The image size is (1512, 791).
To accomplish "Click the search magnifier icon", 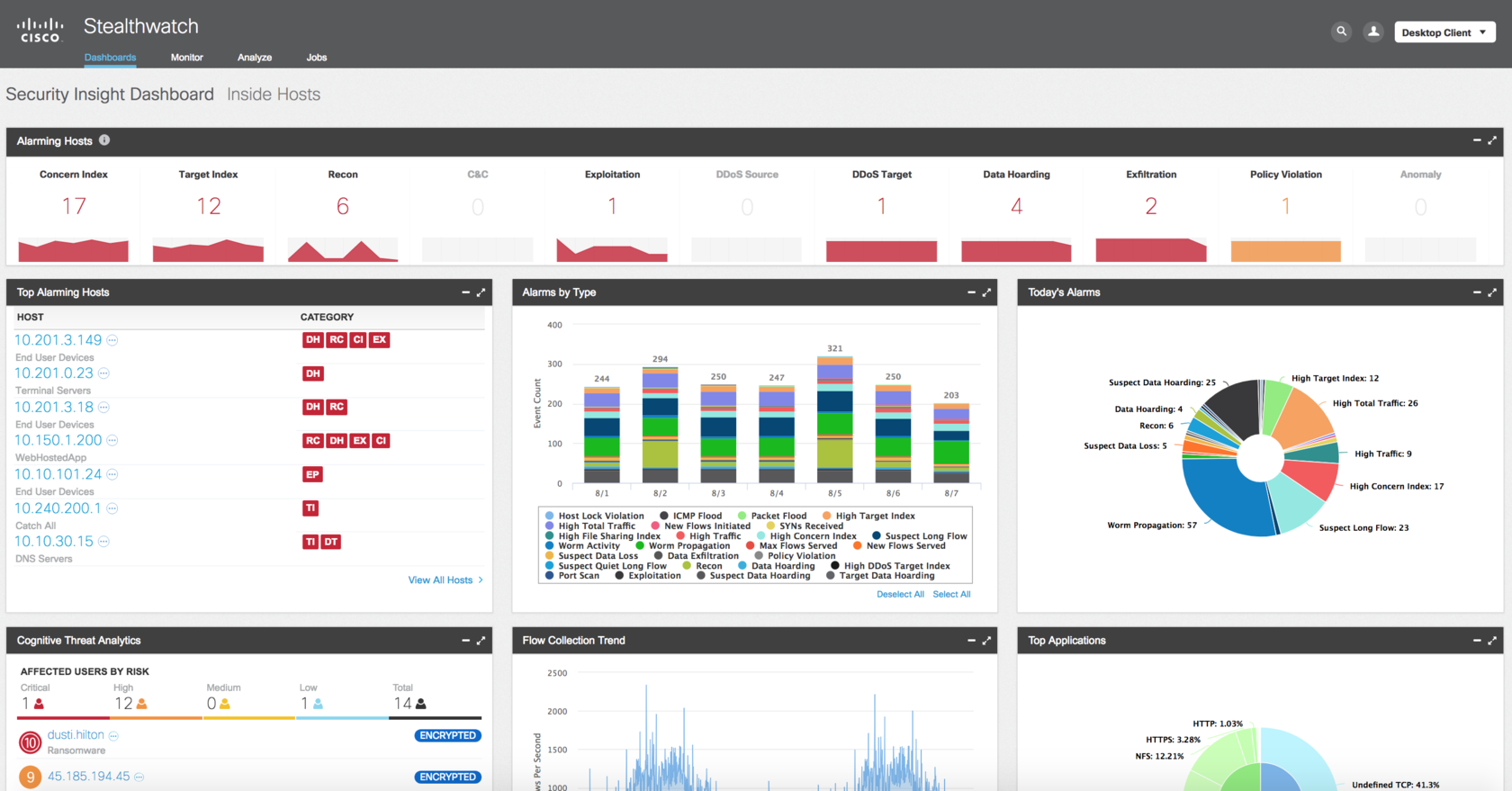I will tap(1341, 31).
